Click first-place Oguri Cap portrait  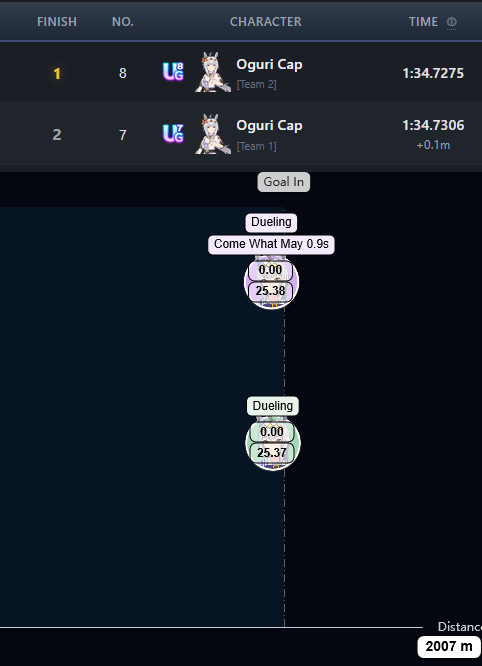(x=213, y=72)
